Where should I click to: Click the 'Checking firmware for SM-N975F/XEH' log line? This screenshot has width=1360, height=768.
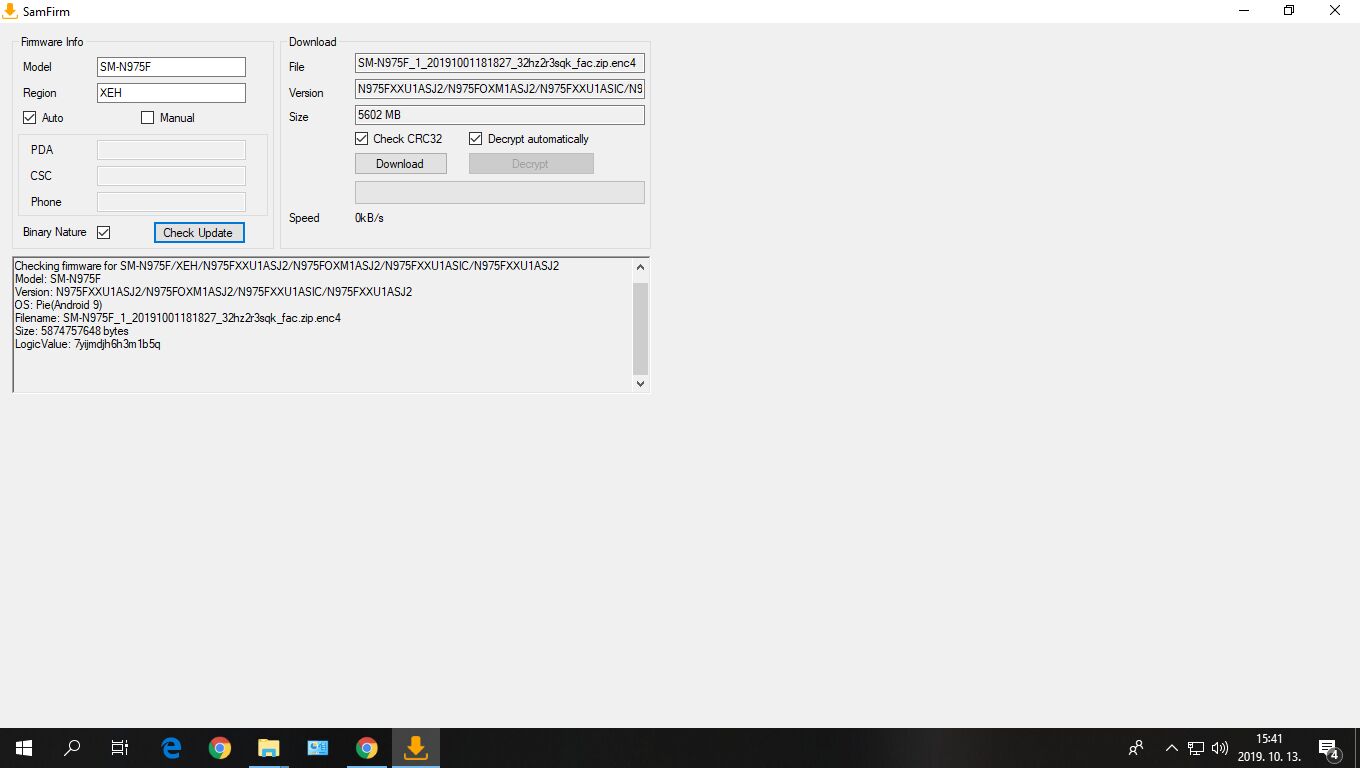(287, 266)
